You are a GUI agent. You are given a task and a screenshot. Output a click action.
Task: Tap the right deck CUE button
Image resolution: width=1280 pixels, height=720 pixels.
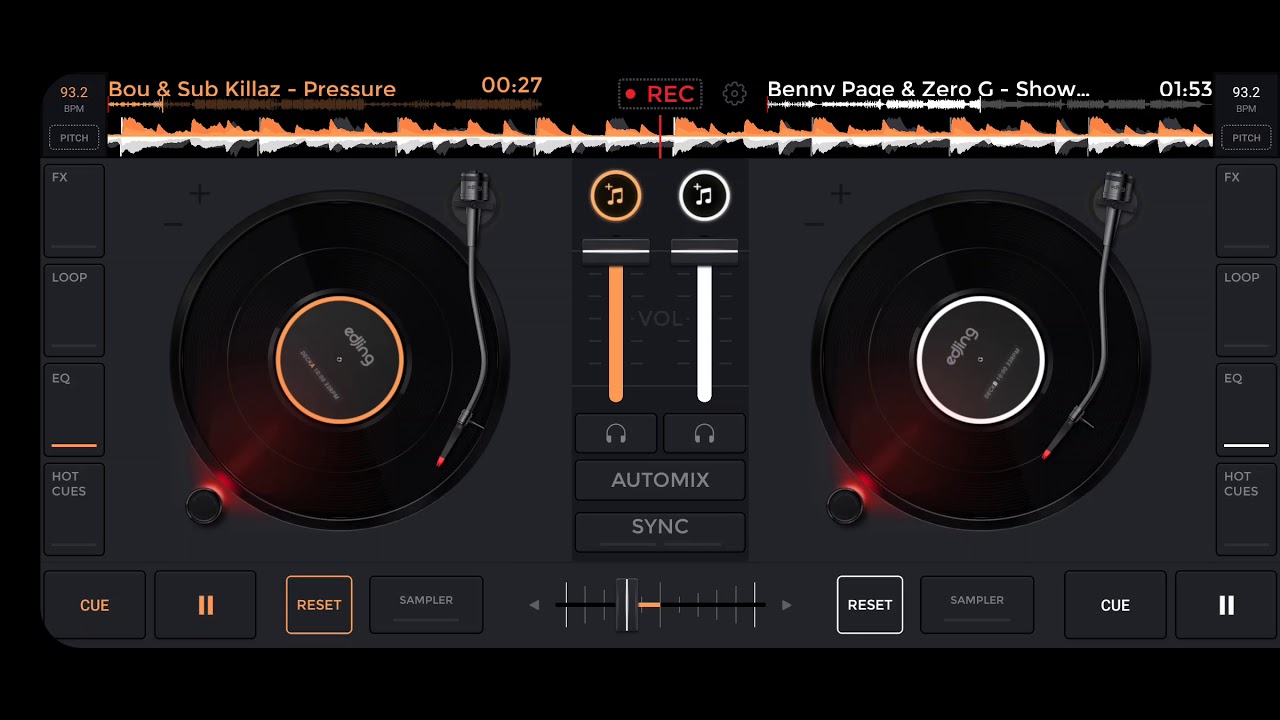click(1115, 605)
